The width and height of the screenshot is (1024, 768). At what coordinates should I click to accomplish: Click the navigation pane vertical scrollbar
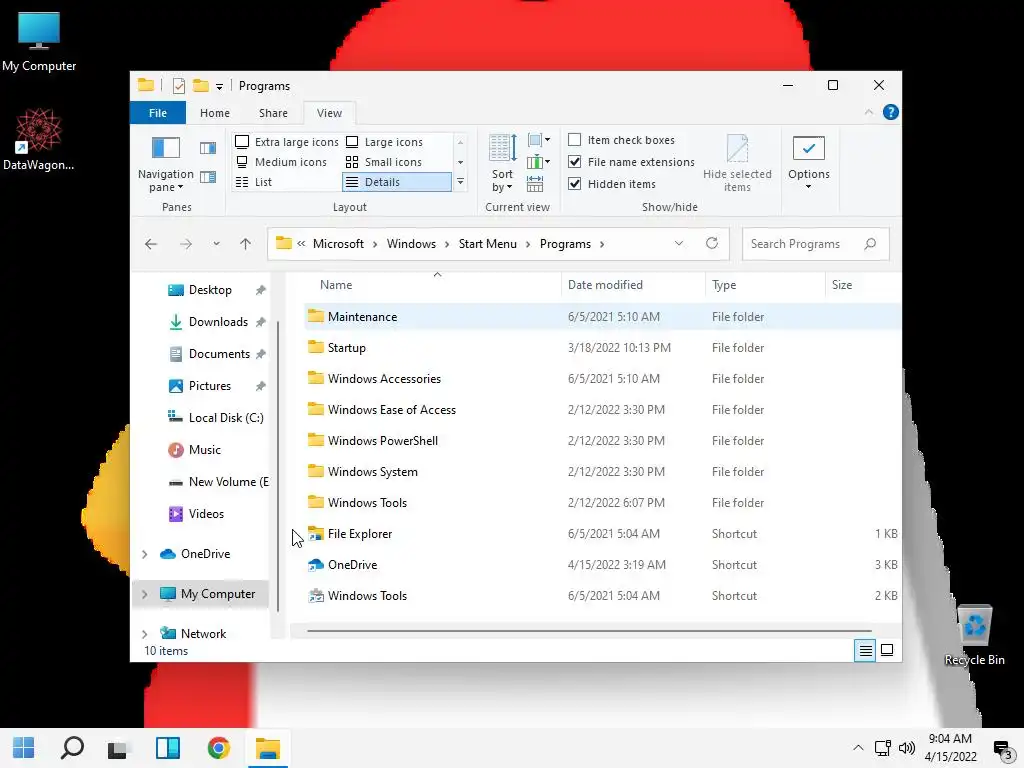[x=278, y=466]
